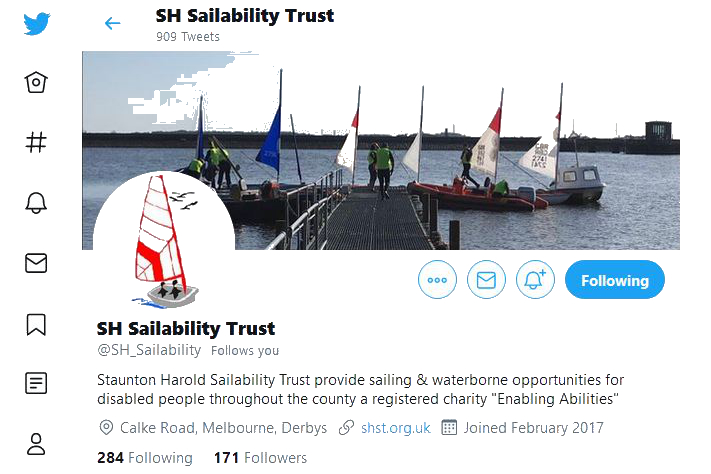Open the sailboat profile picture

(x=164, y=241)
